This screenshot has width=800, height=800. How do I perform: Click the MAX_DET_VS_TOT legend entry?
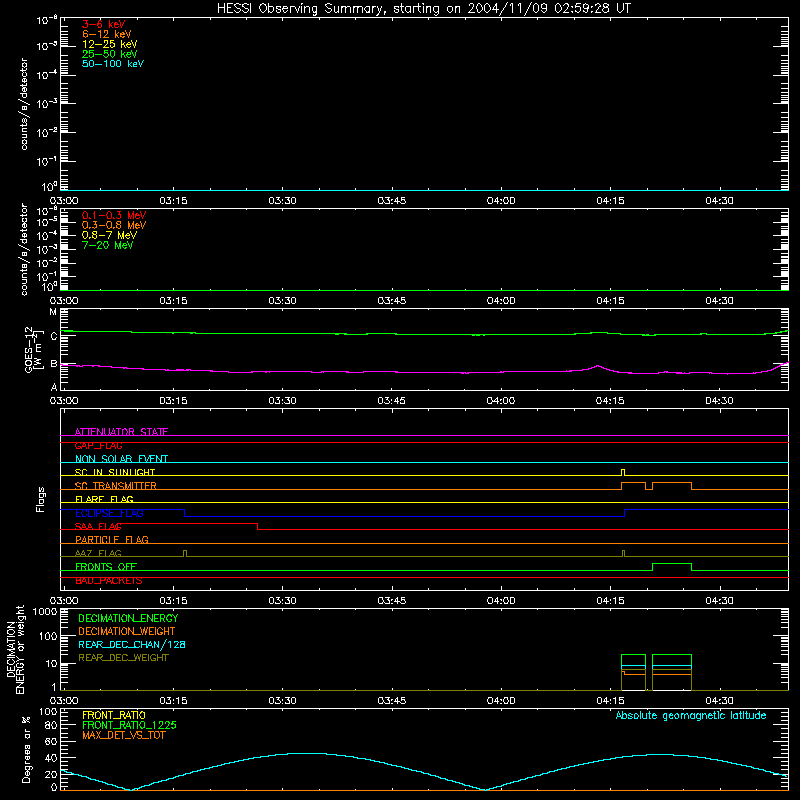click(123, 735)
